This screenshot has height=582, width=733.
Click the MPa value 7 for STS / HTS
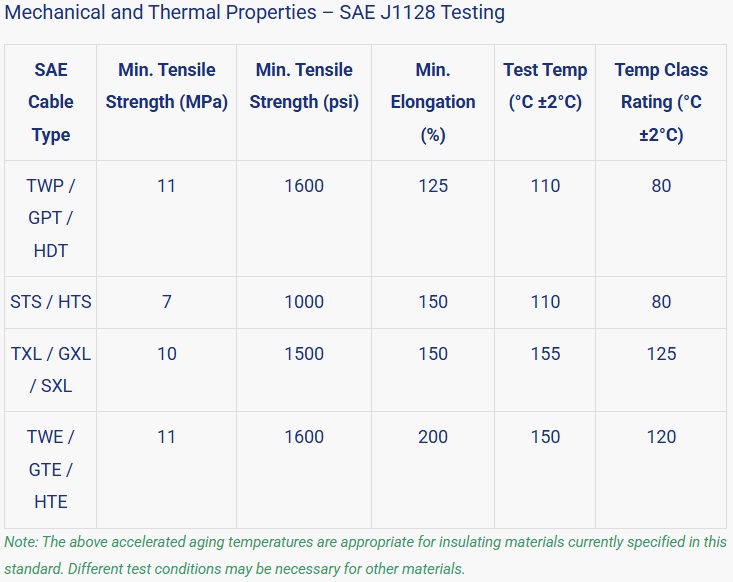tap(167, 302)
